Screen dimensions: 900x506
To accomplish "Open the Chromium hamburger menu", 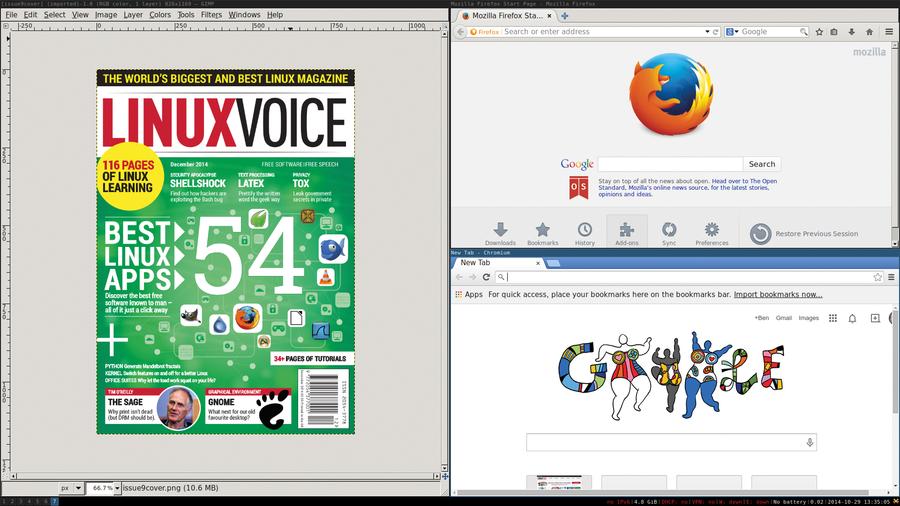I will coord(891,277).
